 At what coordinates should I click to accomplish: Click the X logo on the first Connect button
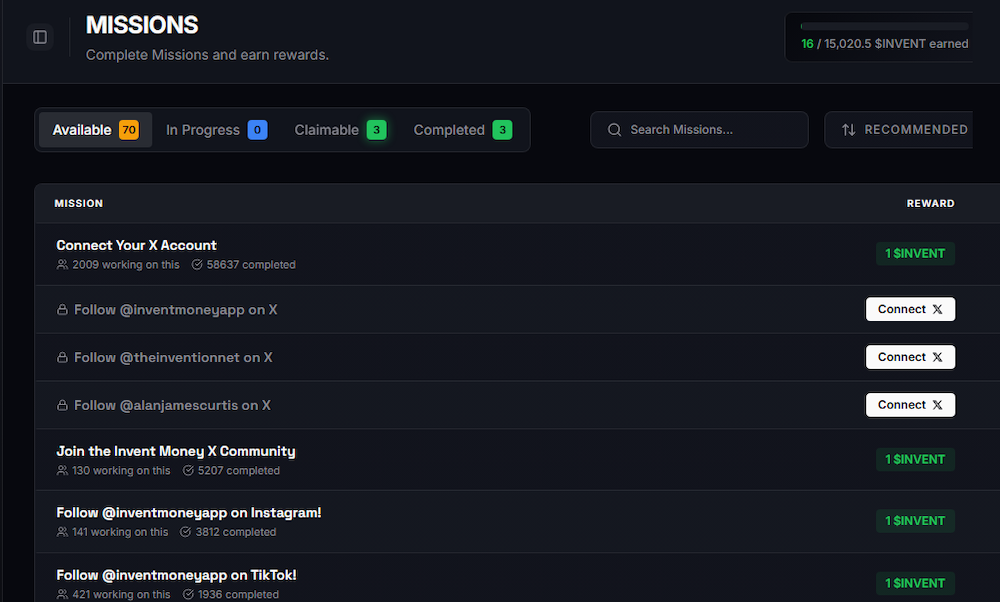click(x=936, y=309)
